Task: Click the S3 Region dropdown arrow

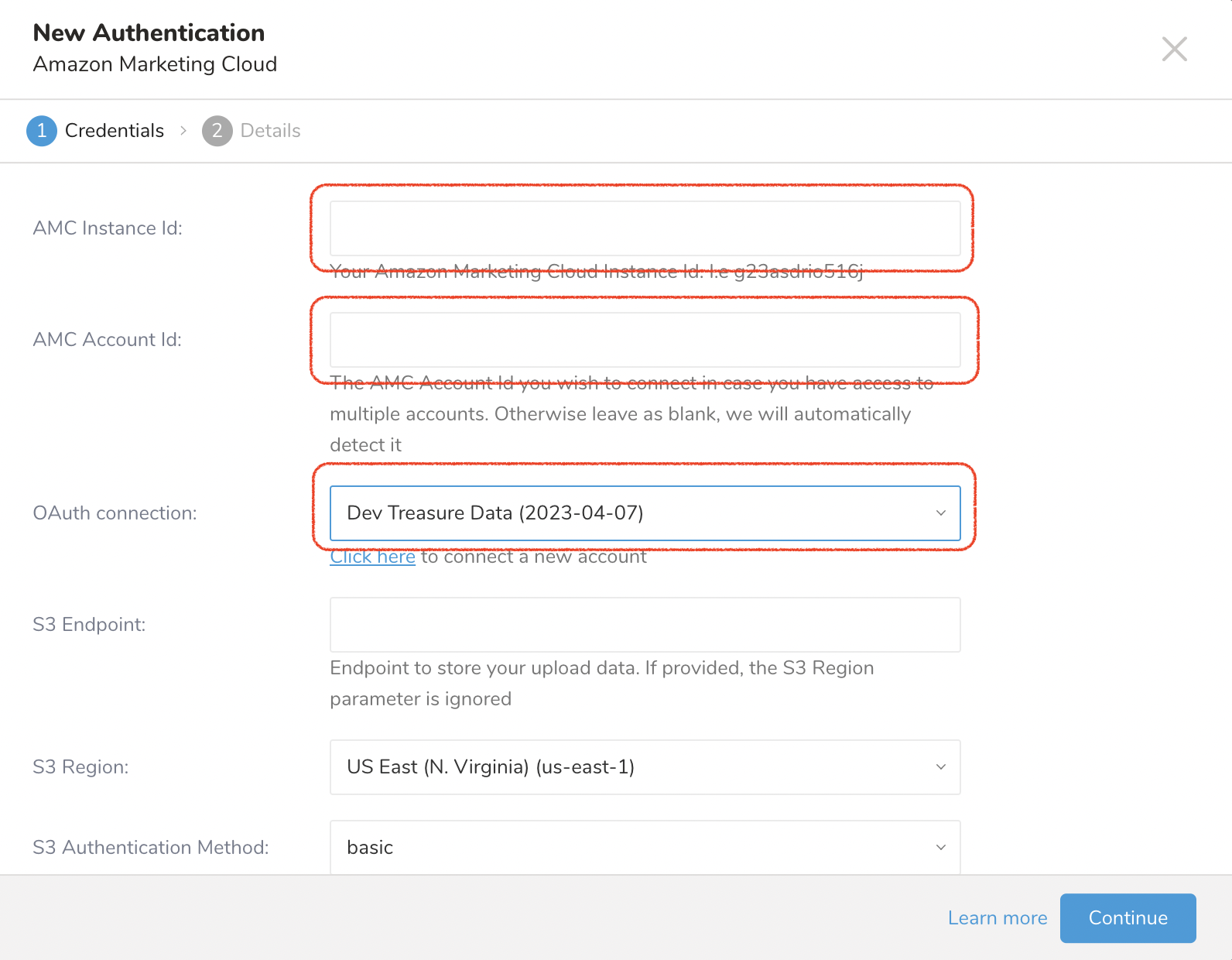Action: tap(940, 767)
